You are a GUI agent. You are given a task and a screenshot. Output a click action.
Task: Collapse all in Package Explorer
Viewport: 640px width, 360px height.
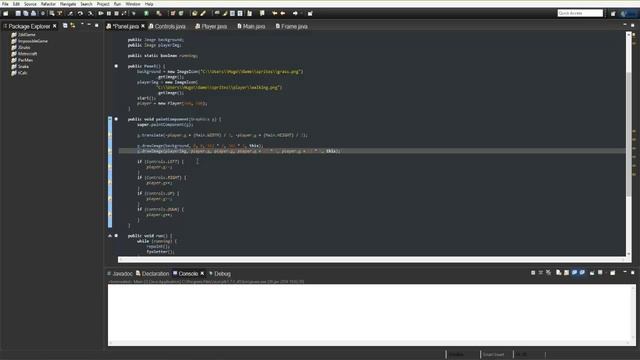pyautogui.click(x=65, y=26)
